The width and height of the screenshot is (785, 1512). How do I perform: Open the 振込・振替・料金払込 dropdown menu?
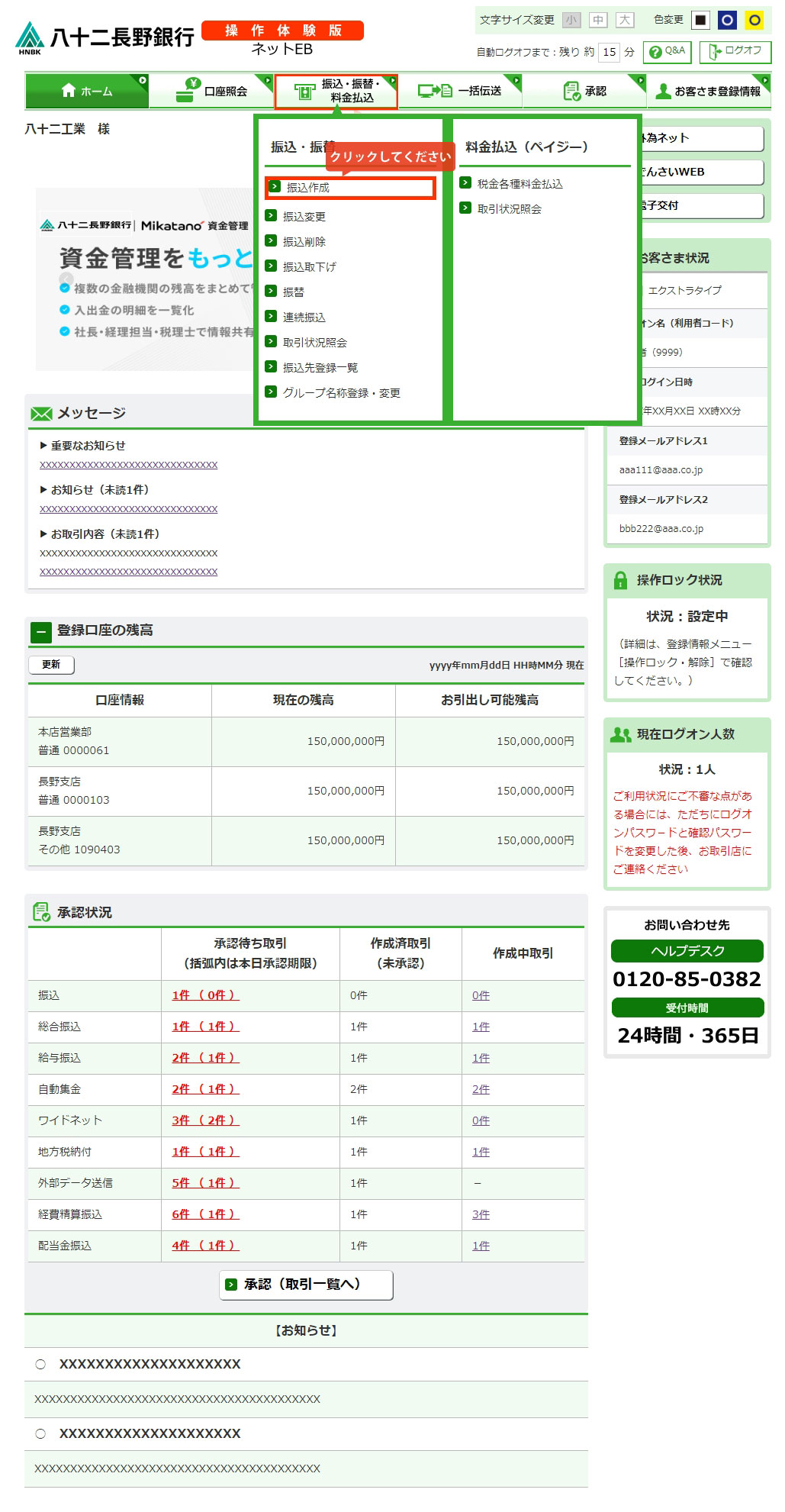click(x=336, y=91)
